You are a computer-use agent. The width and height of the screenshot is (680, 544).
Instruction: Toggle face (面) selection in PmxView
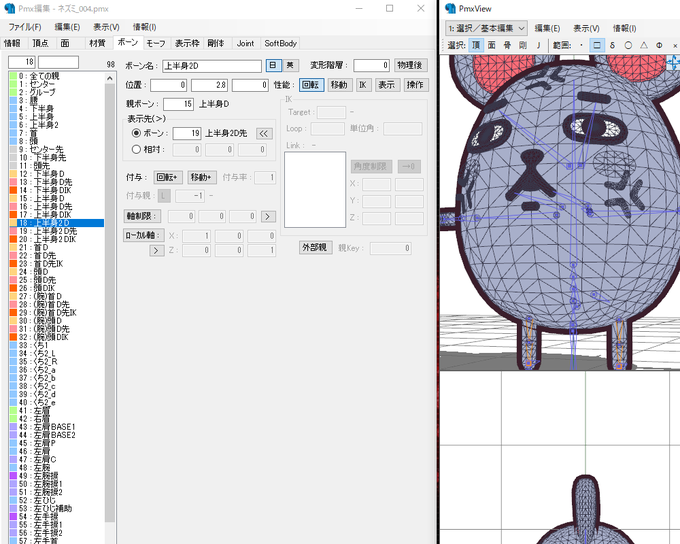tap(492, 45)
